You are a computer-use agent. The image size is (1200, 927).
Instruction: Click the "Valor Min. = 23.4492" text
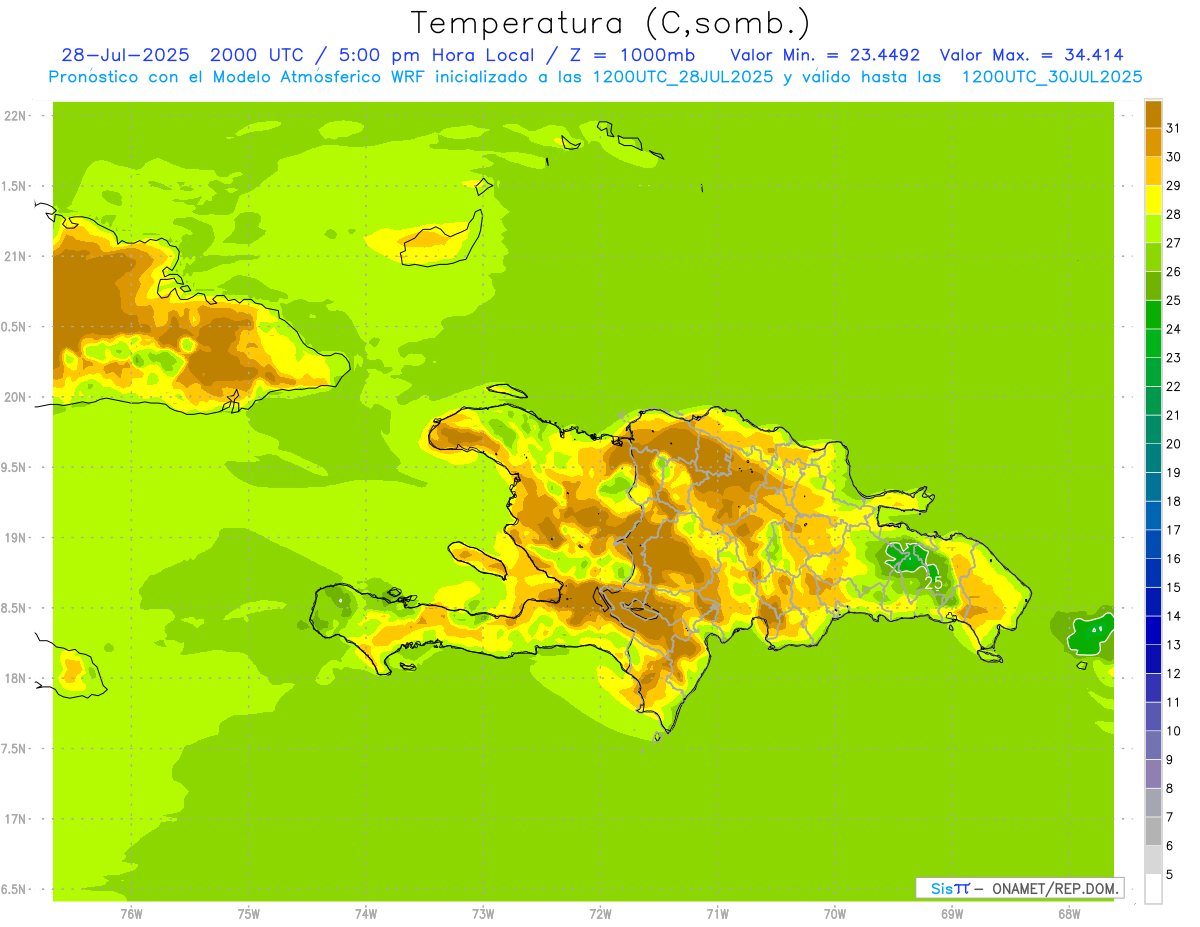[825, 55]
